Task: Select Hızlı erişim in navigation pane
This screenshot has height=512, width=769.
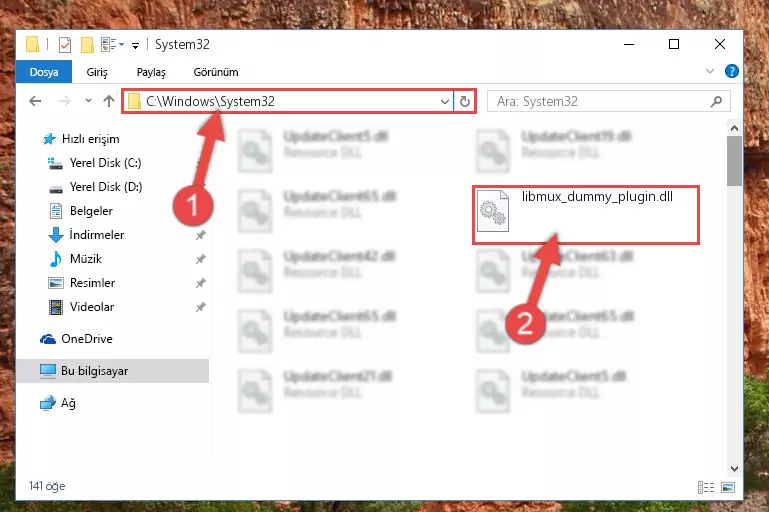Action: click(81, 139)
